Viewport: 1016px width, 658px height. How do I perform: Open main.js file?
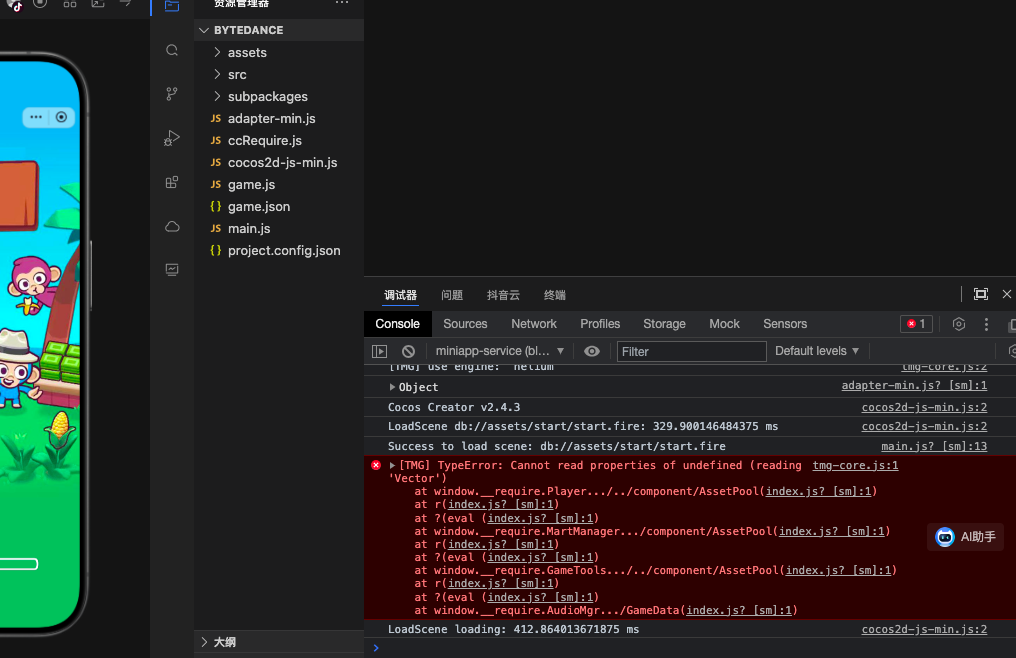(279, 229)
